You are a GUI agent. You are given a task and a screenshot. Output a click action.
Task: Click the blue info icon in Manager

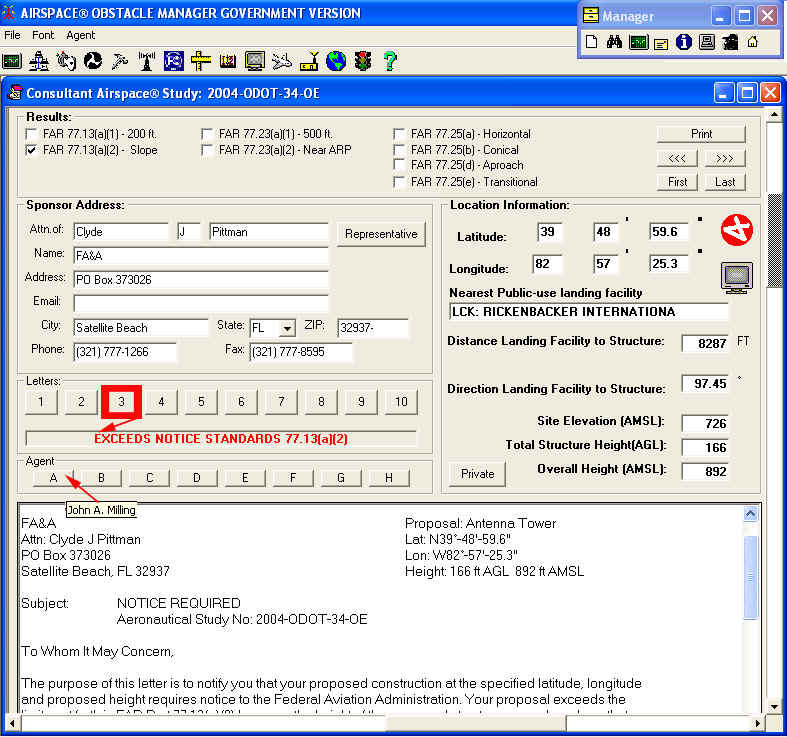coord(684,42)
